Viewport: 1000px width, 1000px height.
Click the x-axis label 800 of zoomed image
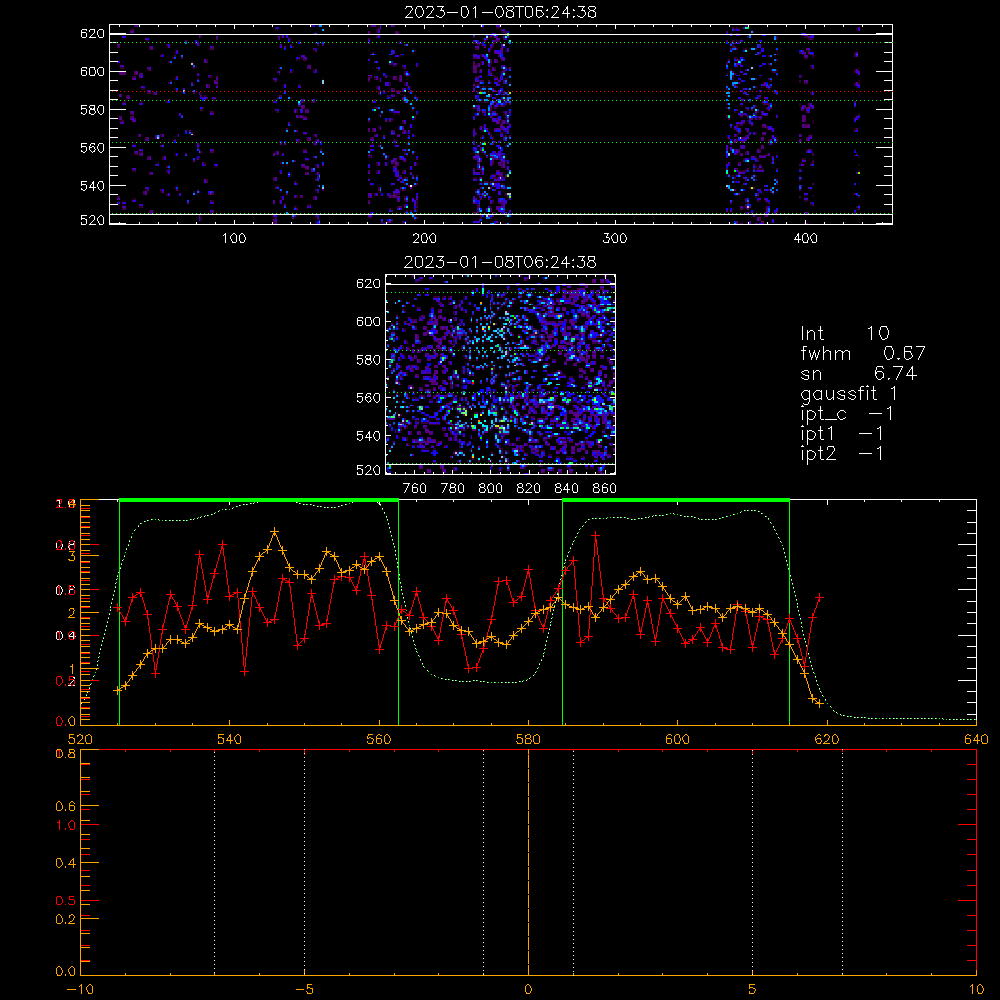tap(490, 489)
